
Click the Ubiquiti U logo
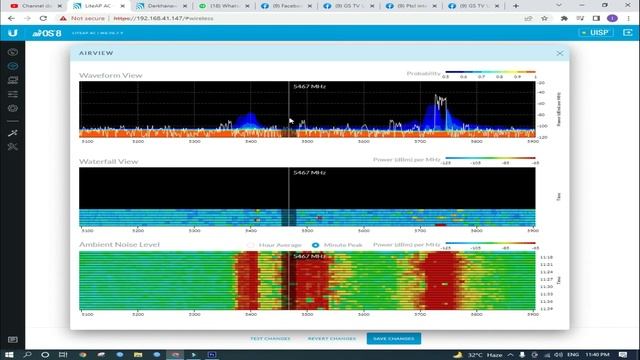coord(13,33)
